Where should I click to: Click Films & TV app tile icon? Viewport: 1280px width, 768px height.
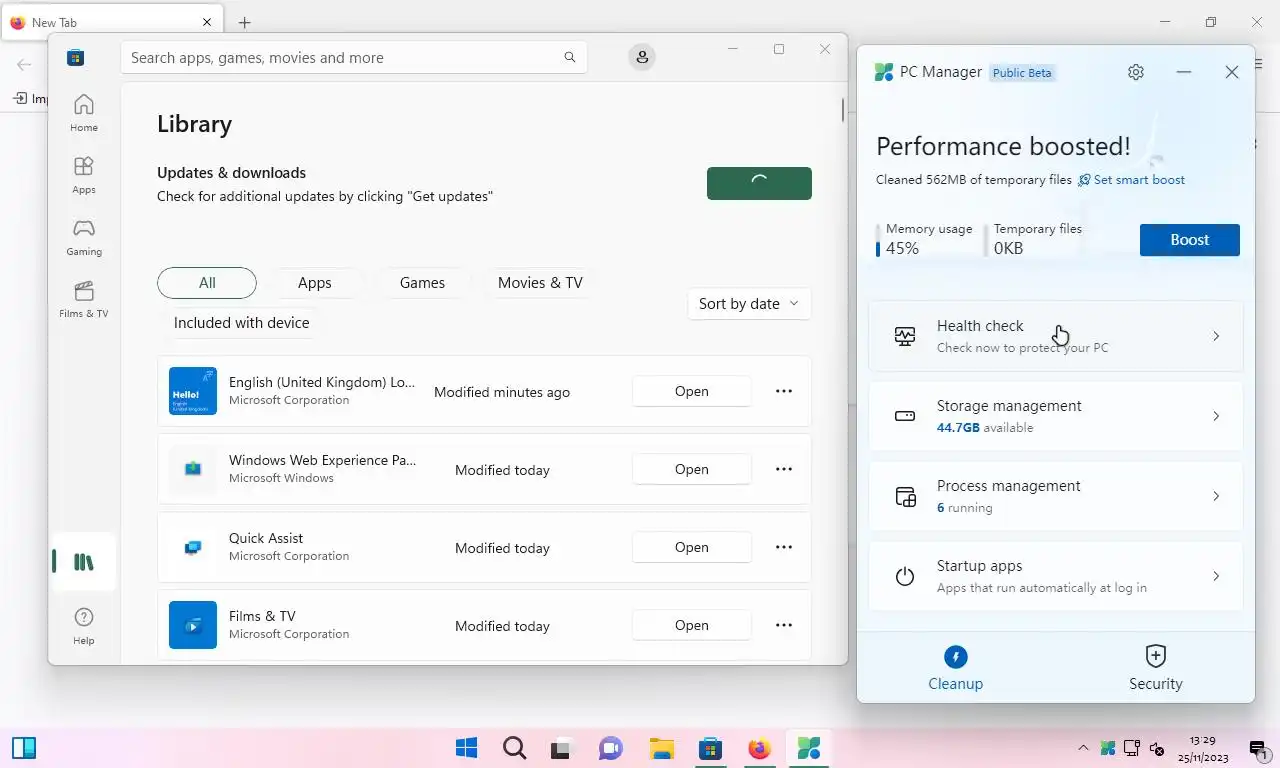click(193, 625)
